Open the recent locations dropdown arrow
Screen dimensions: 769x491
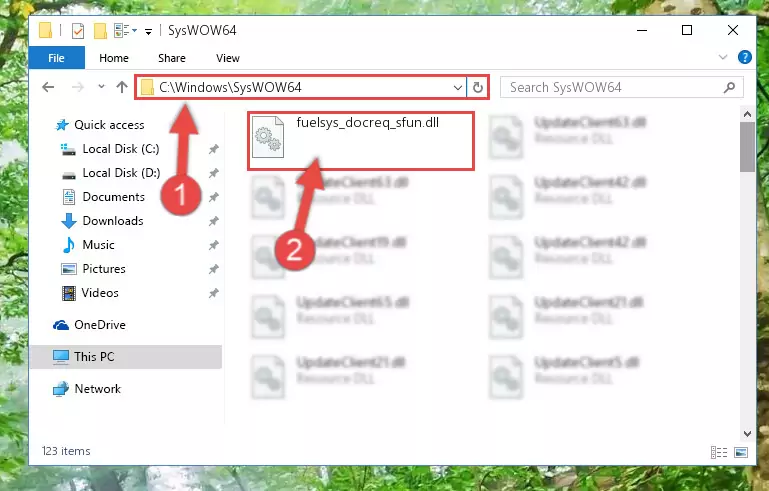[x=101, y=87]
